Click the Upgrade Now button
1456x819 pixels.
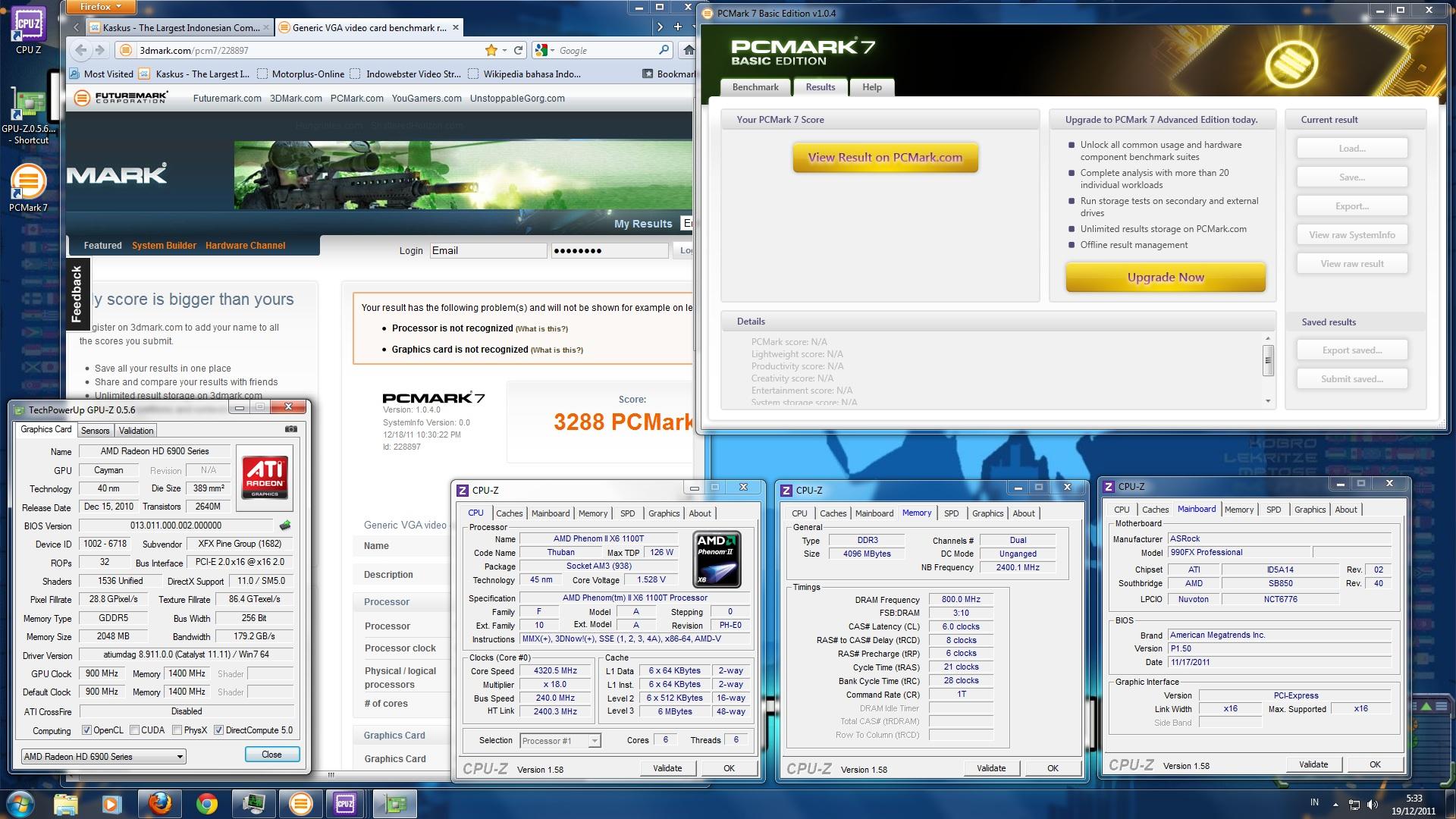[x=1166, y=278]
